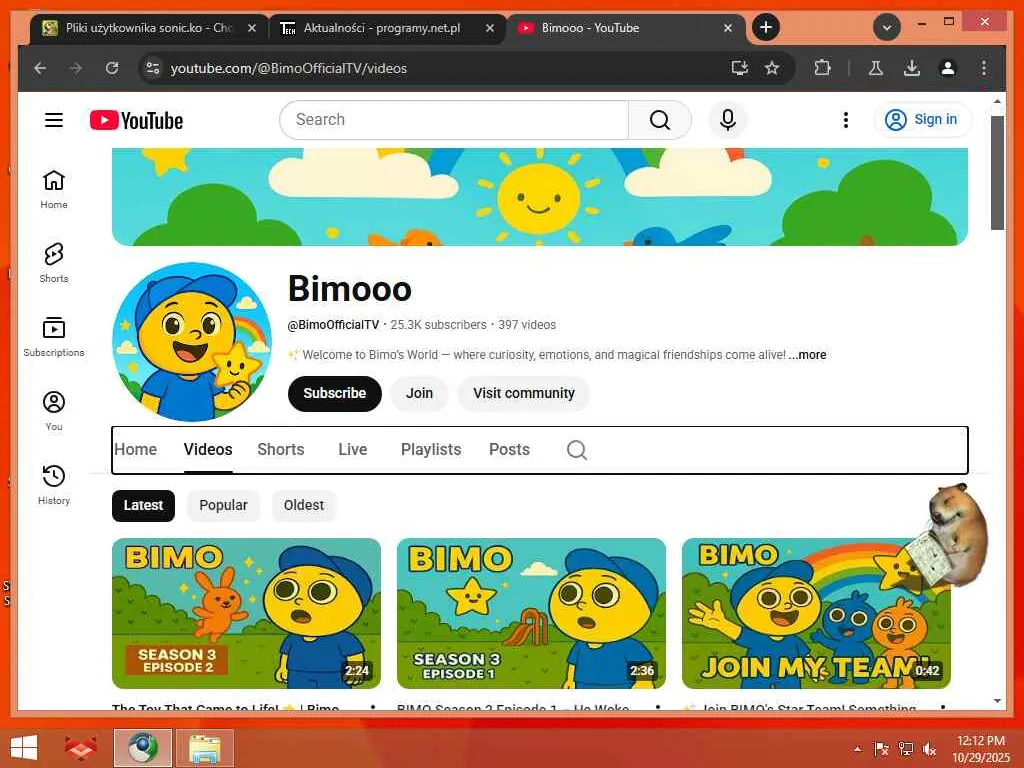
Task: Click the search magnifier button
Action: pyautogui.click(x=660, y=120)
